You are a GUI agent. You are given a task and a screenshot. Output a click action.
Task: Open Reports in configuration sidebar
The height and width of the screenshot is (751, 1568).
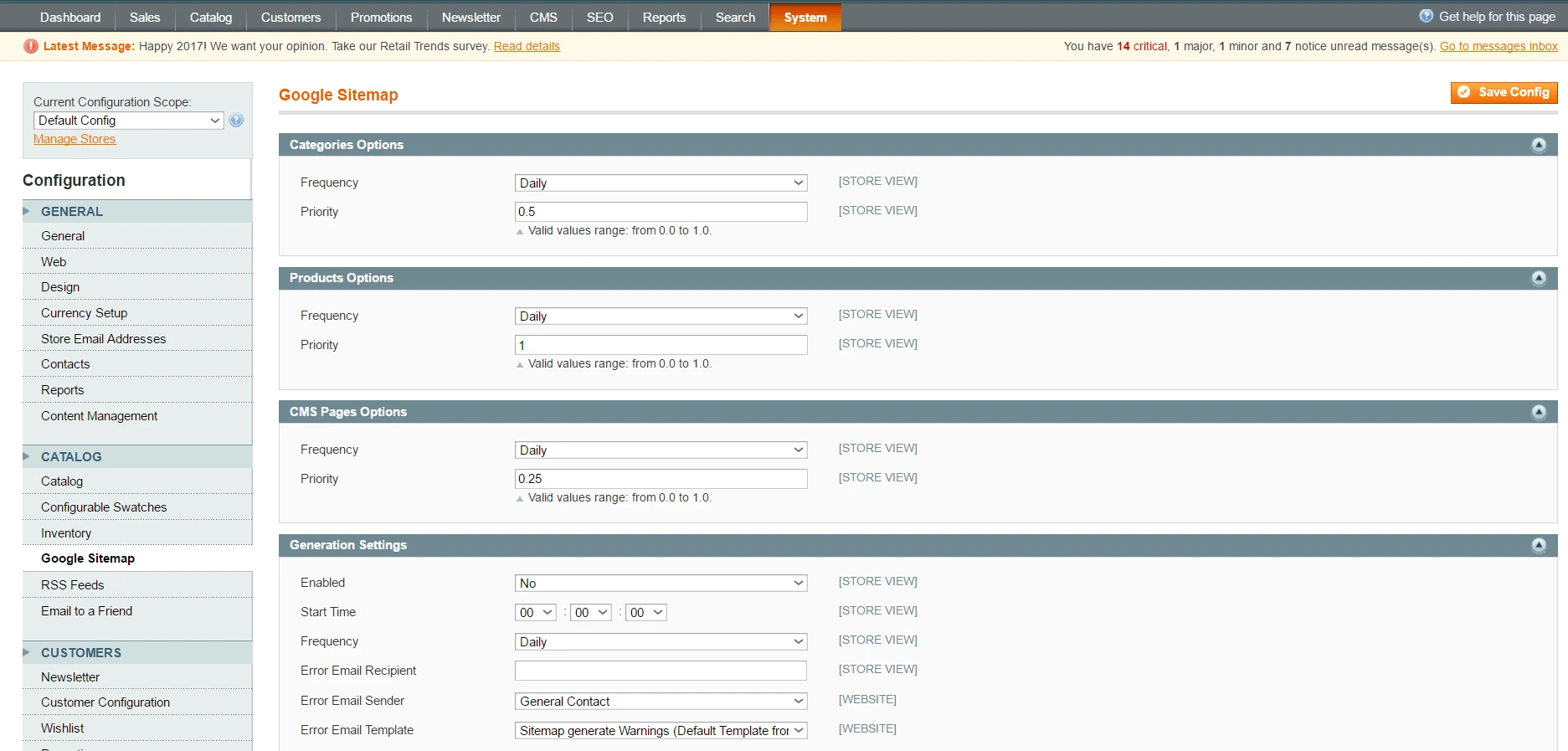[137, 390]
